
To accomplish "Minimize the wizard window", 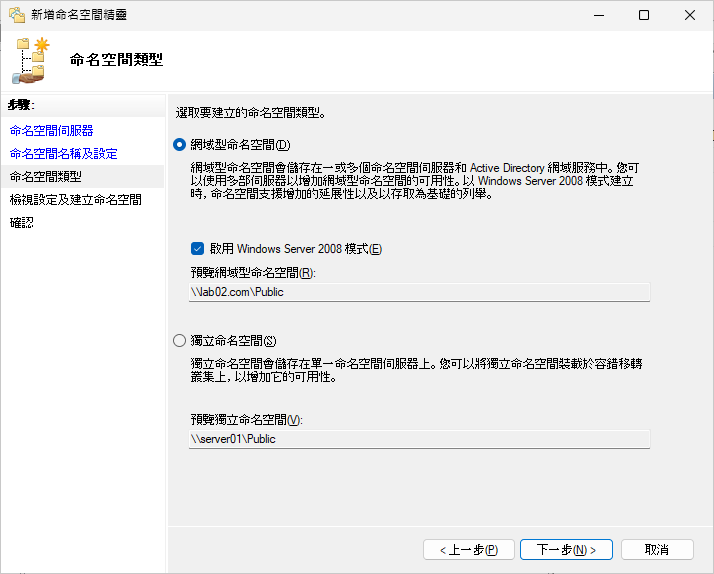I will [x=599, y=15].
